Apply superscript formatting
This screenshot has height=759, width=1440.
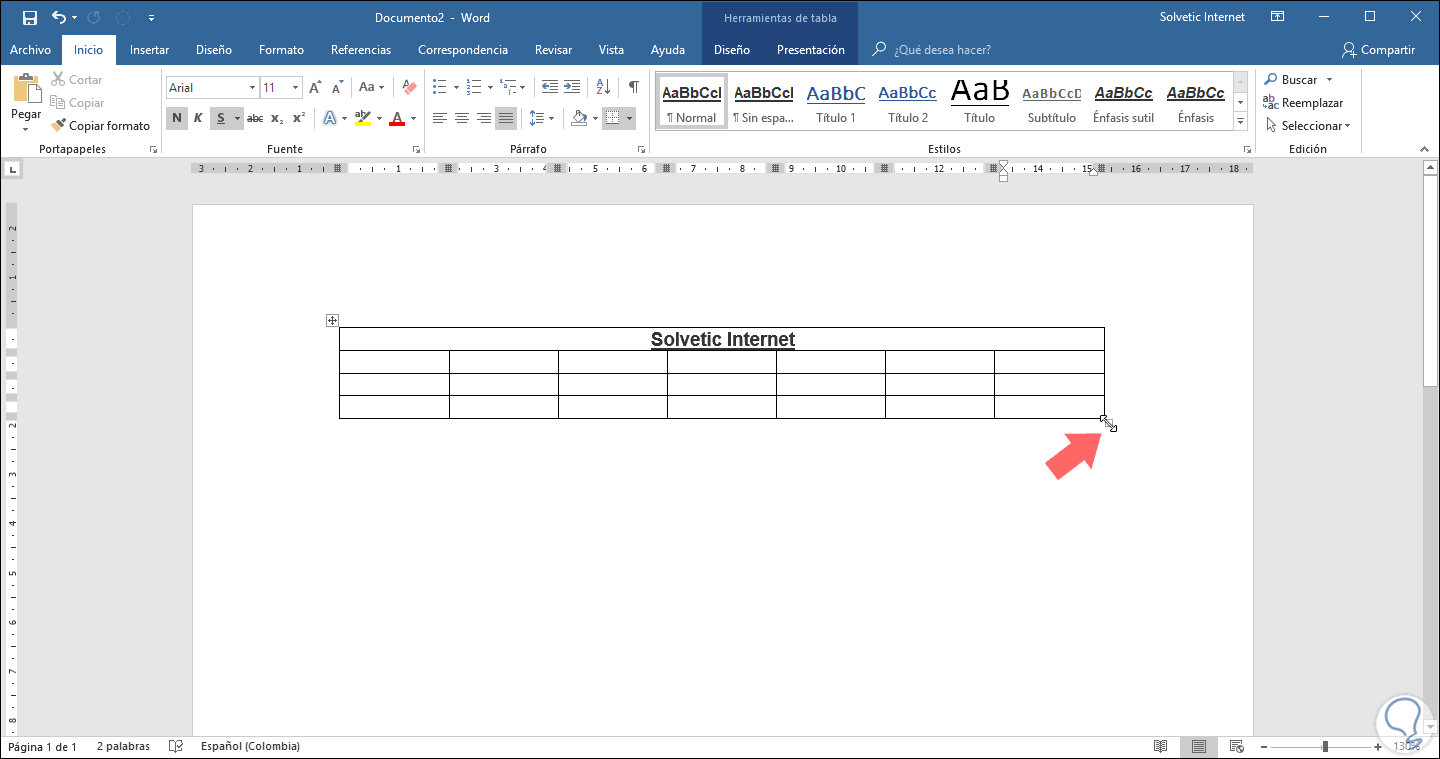pos(299,119)
